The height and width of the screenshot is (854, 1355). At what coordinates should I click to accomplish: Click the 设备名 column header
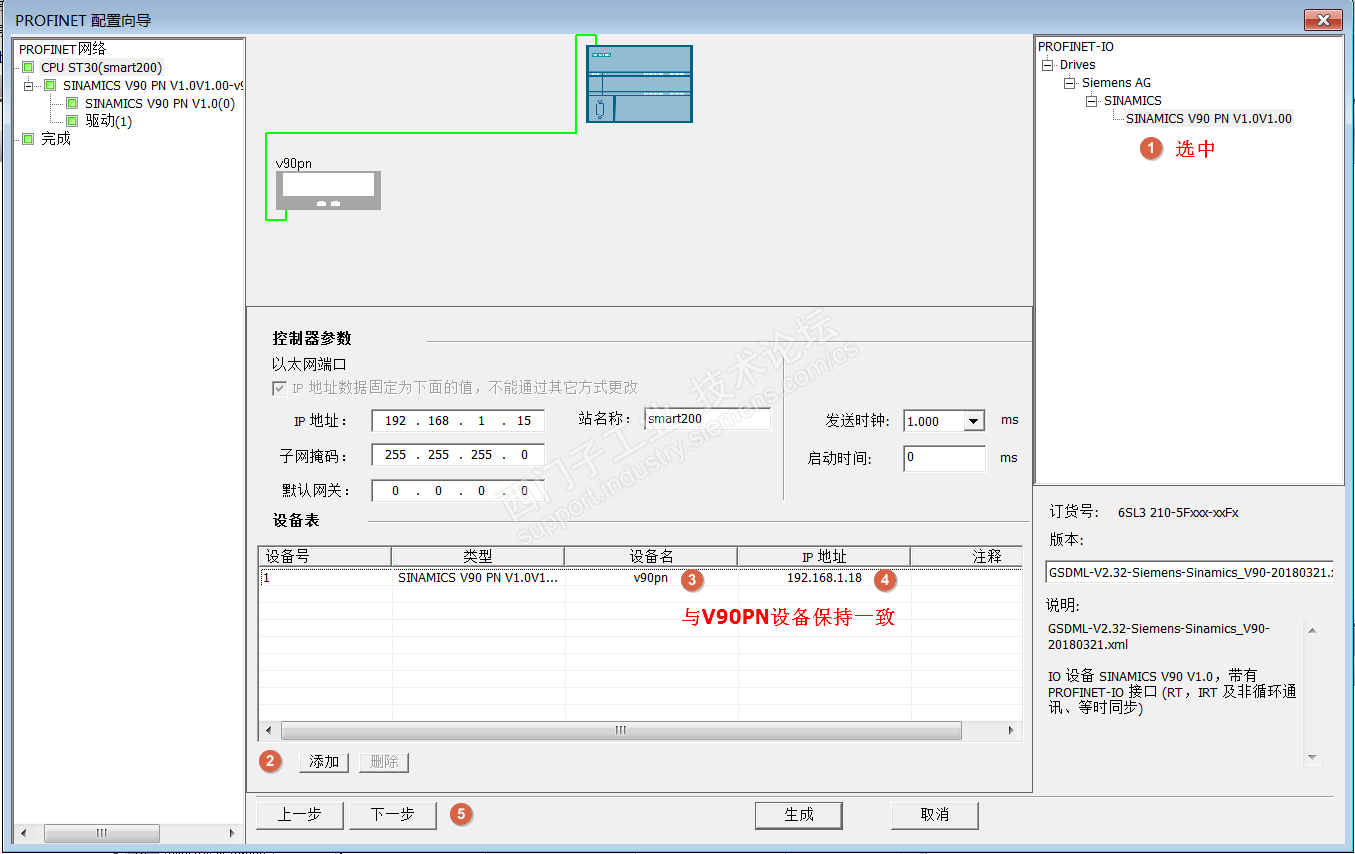coord(651,556)
